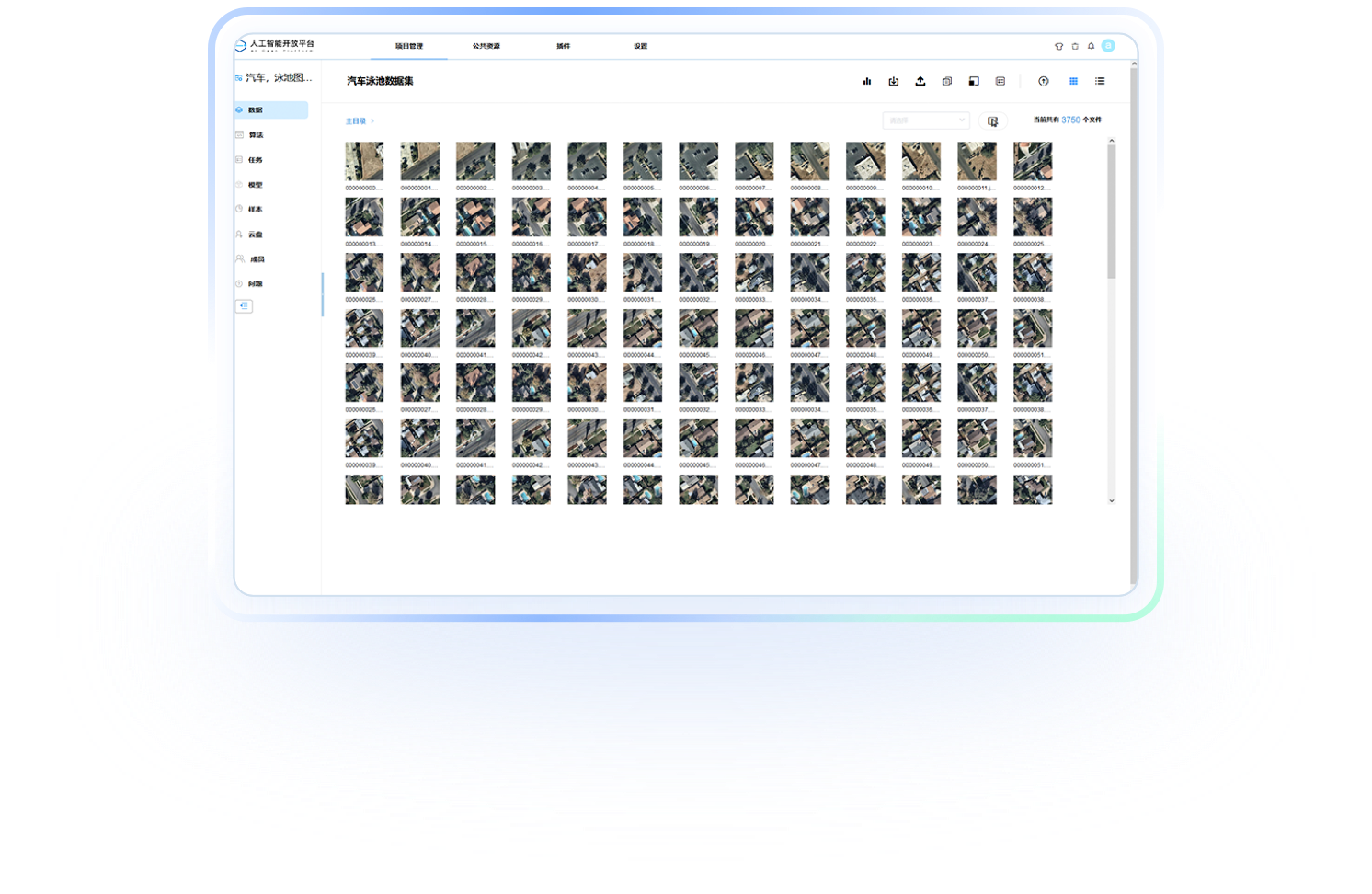Open 算法 in the sidebar

[256, 135]
